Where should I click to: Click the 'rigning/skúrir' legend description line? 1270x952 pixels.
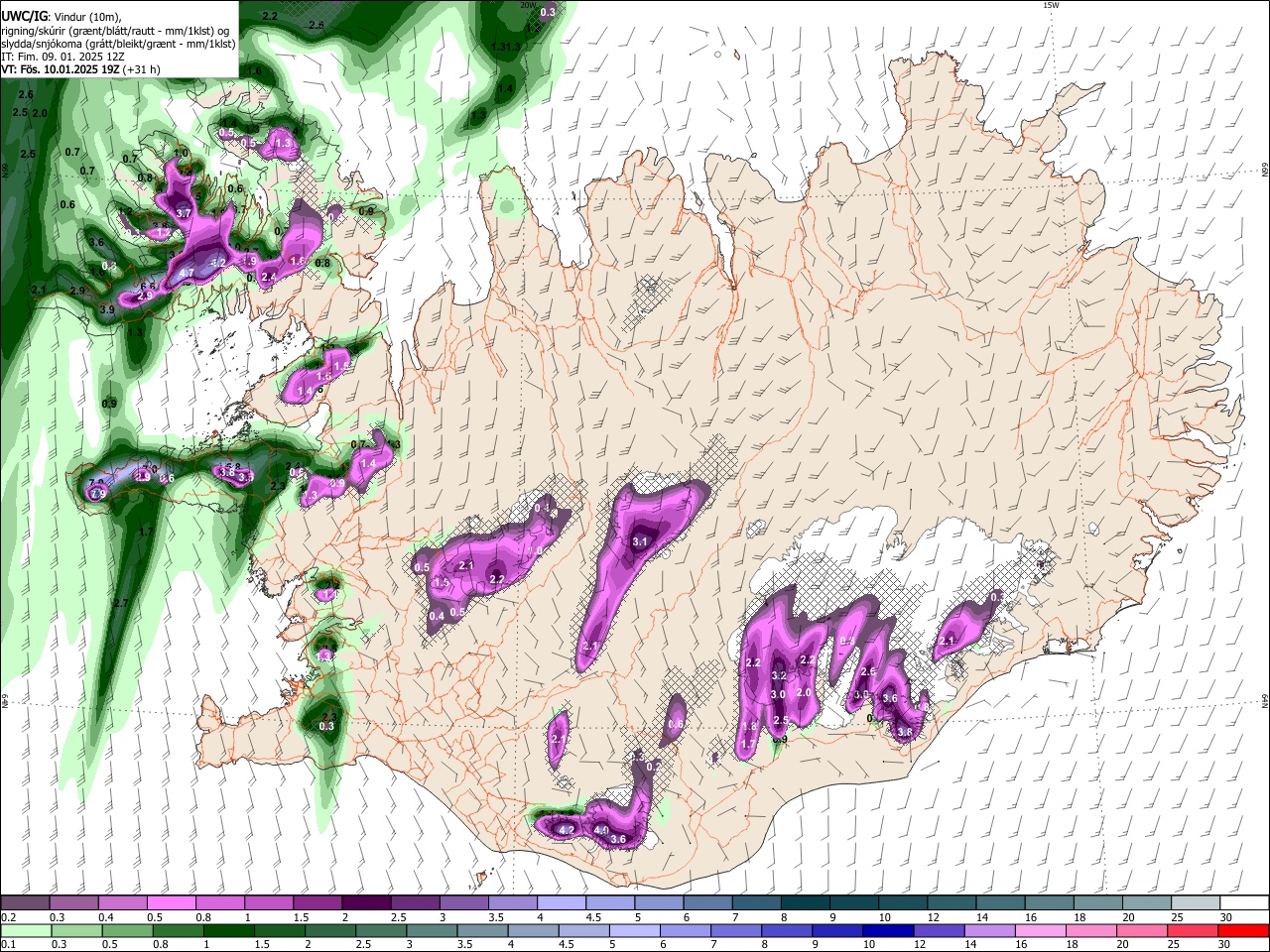(x=115, y=31)
